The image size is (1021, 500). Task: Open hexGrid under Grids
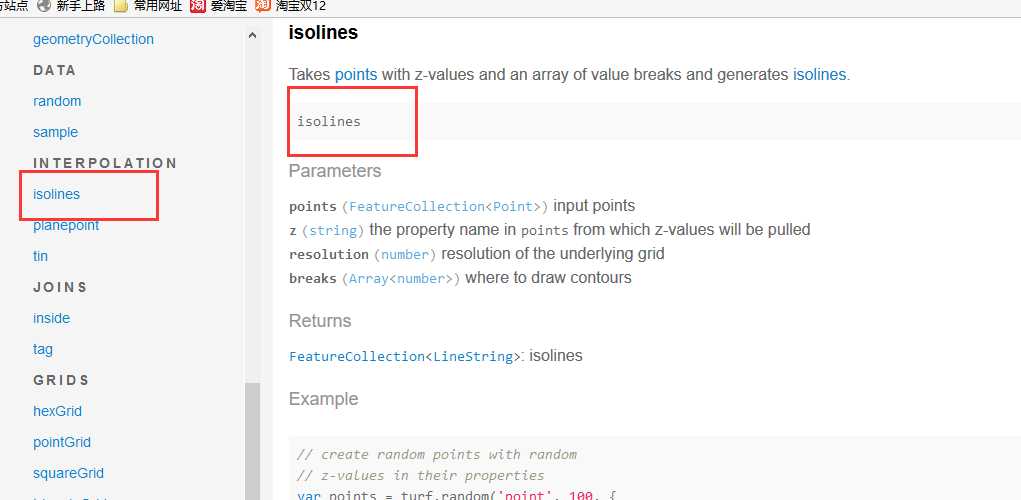click(x=57, y=411)
